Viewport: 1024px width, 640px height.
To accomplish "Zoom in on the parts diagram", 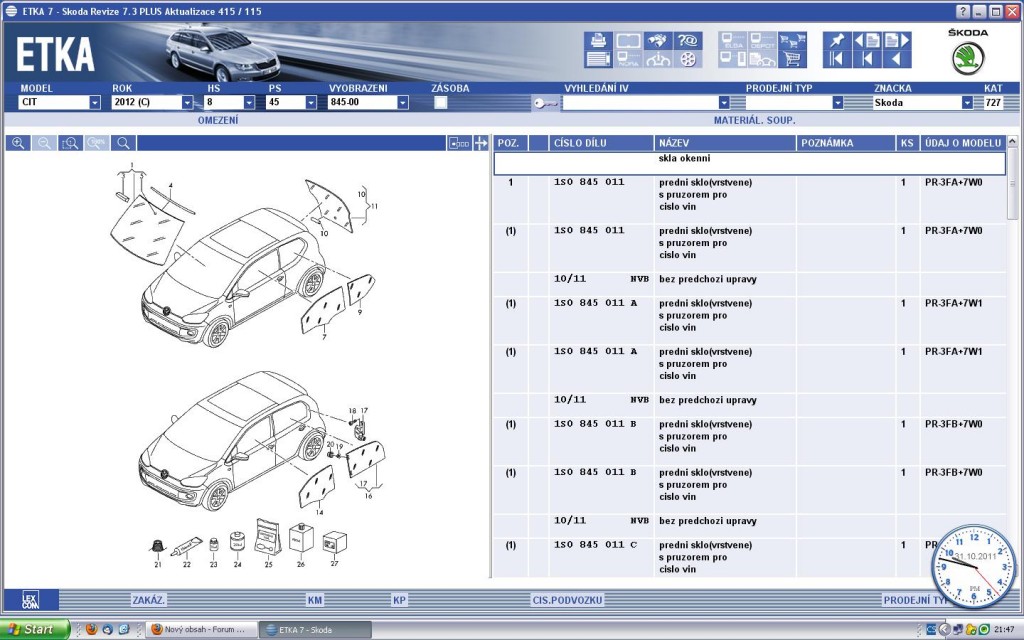I will (18, 144).
